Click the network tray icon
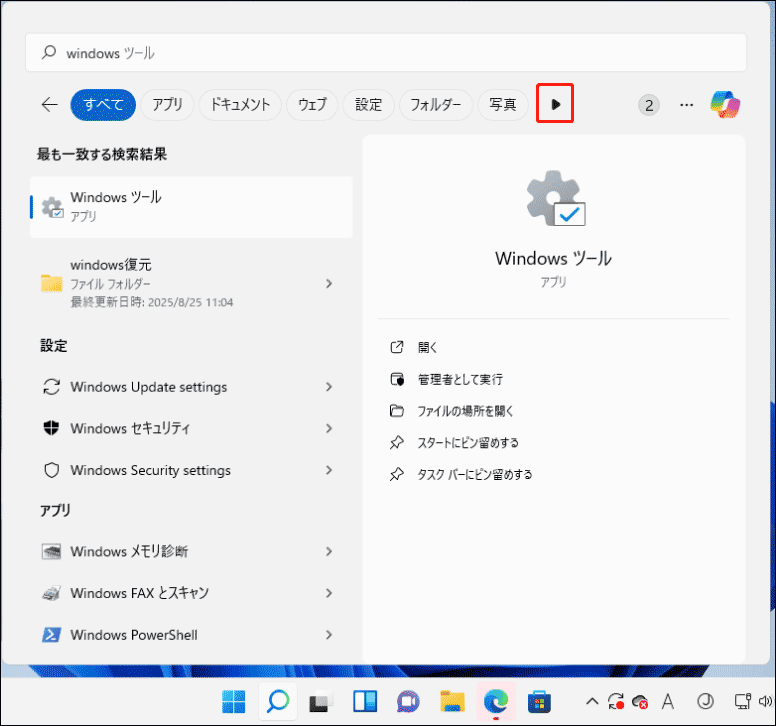Screen dimensions: 776x726 [x=743, y=701]
